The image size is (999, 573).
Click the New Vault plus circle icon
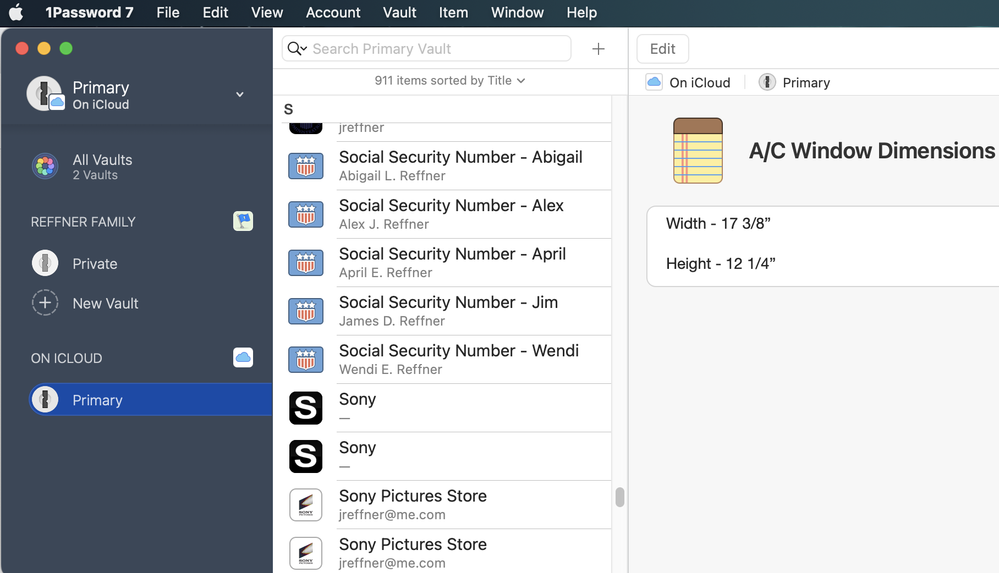click(x=45, y=303)
